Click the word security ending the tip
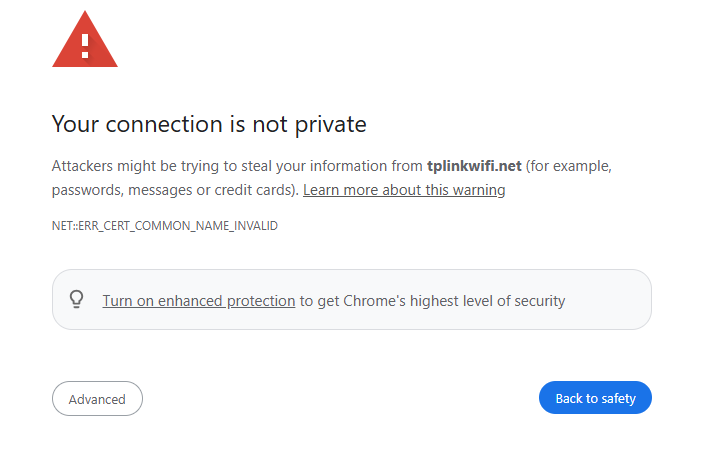This screenshot has width=727, height=461. click(x=540, y=301)
